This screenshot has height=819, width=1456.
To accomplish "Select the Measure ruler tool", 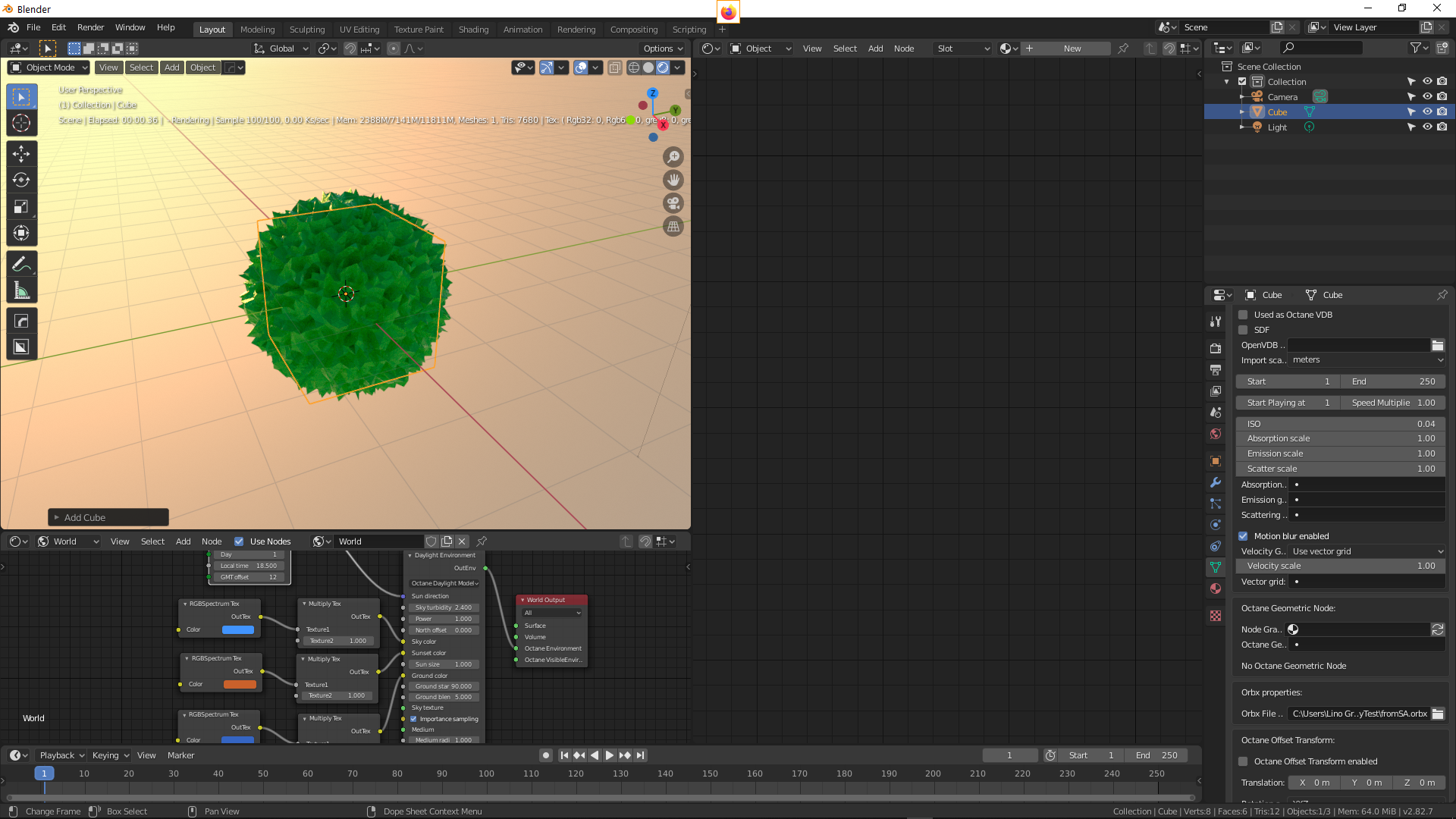I will point(21,290).
